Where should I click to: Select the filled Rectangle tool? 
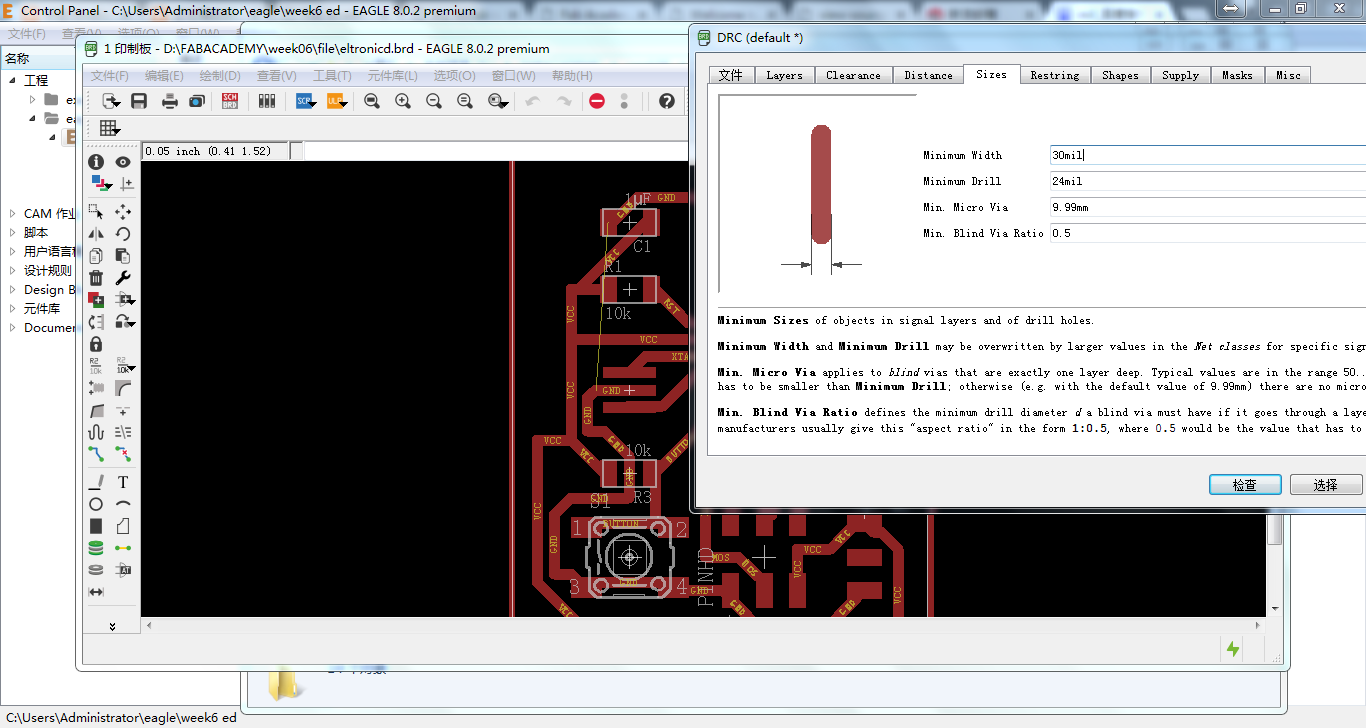click(96, 526)
